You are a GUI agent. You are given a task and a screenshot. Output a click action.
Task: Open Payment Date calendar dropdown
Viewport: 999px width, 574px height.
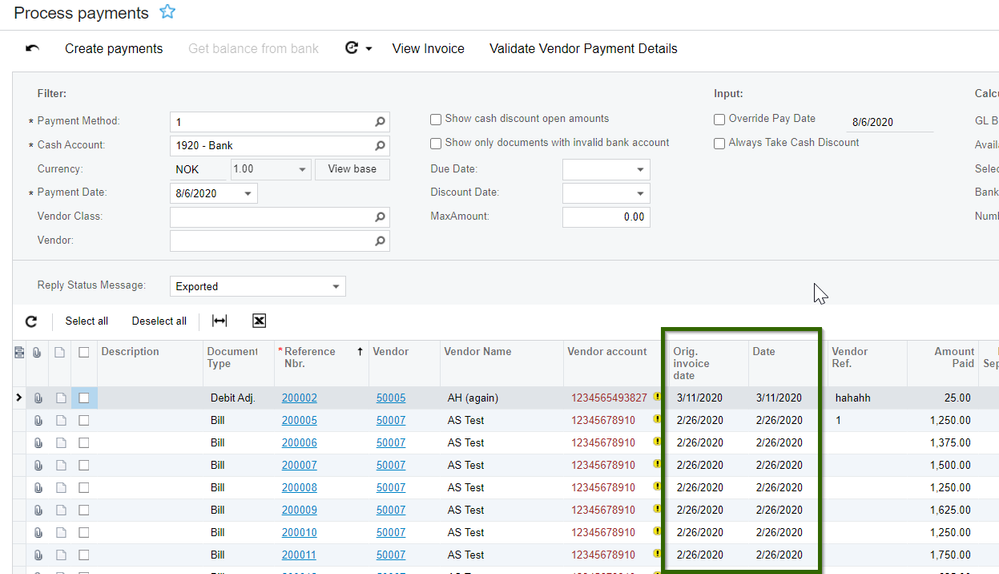pyautogui.click(x=248, y=194)
